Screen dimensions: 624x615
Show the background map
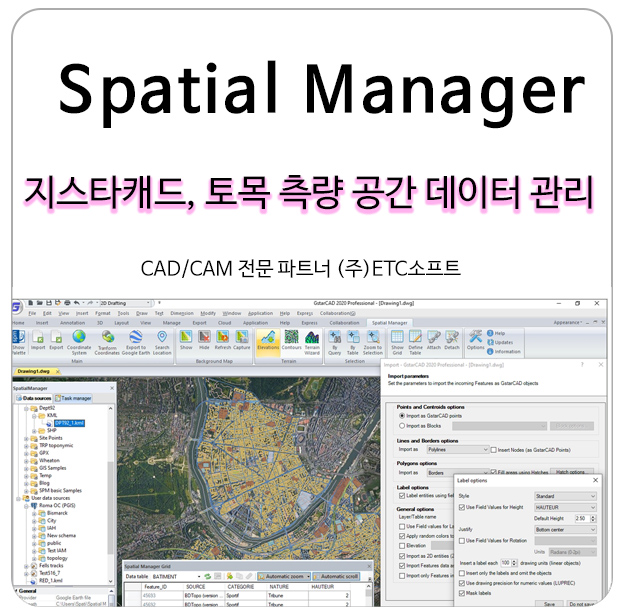point(186,340)
